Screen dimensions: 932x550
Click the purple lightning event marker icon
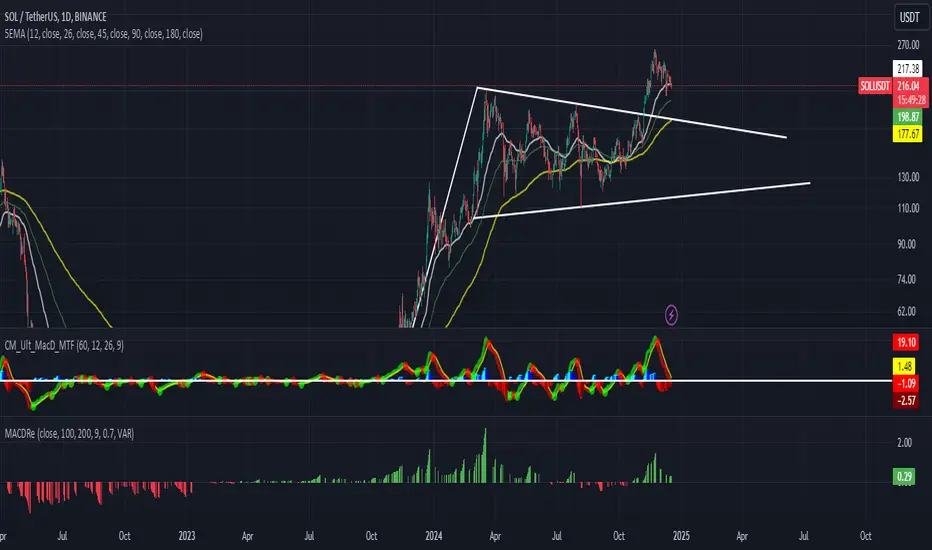671,315
